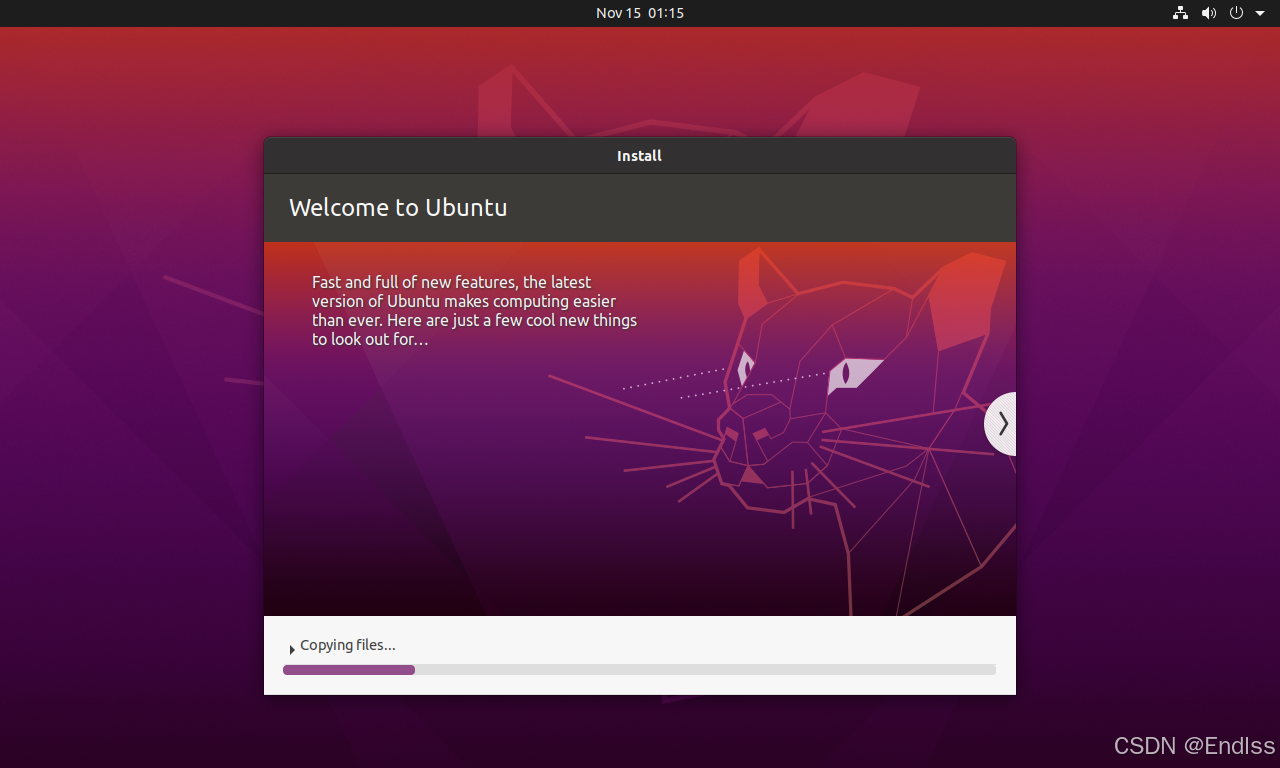Click the Install window title bar
Image resolution: width=1280 pixels, height=768 pixels.
640,156
